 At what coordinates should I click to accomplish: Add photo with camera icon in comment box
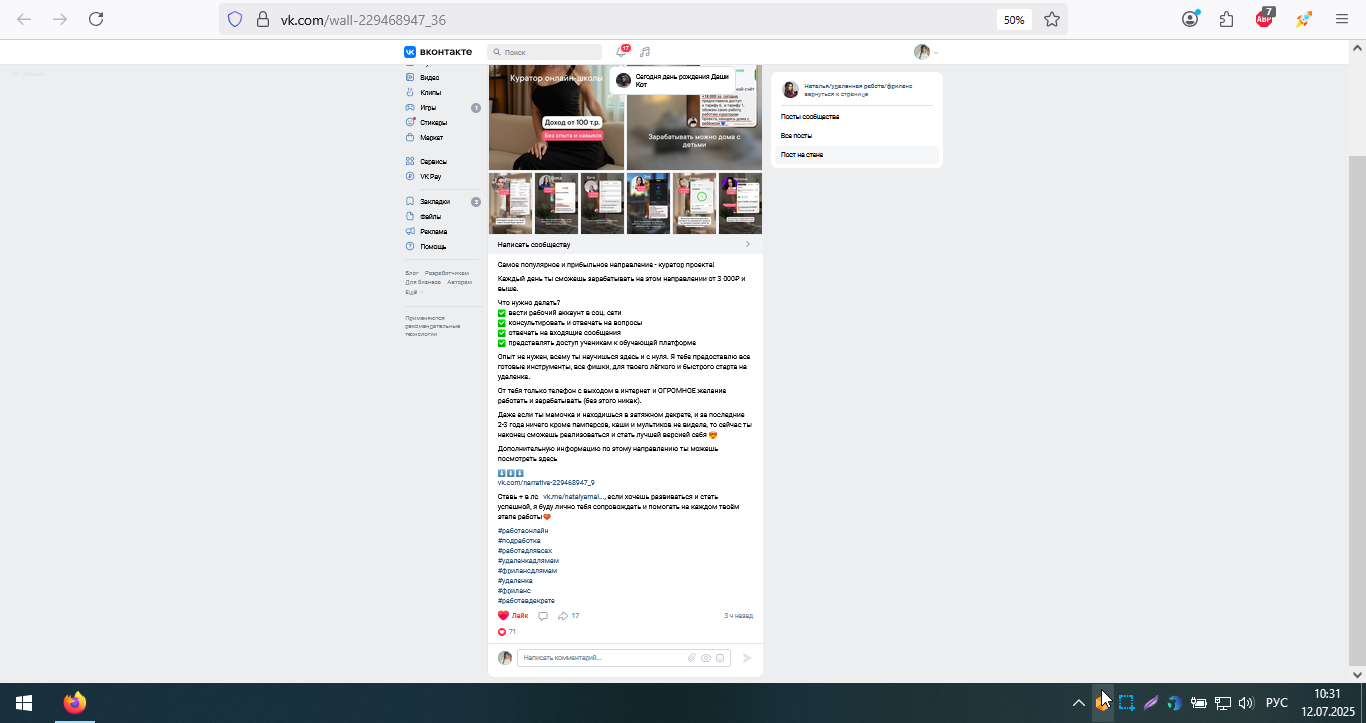click(705, 658)
